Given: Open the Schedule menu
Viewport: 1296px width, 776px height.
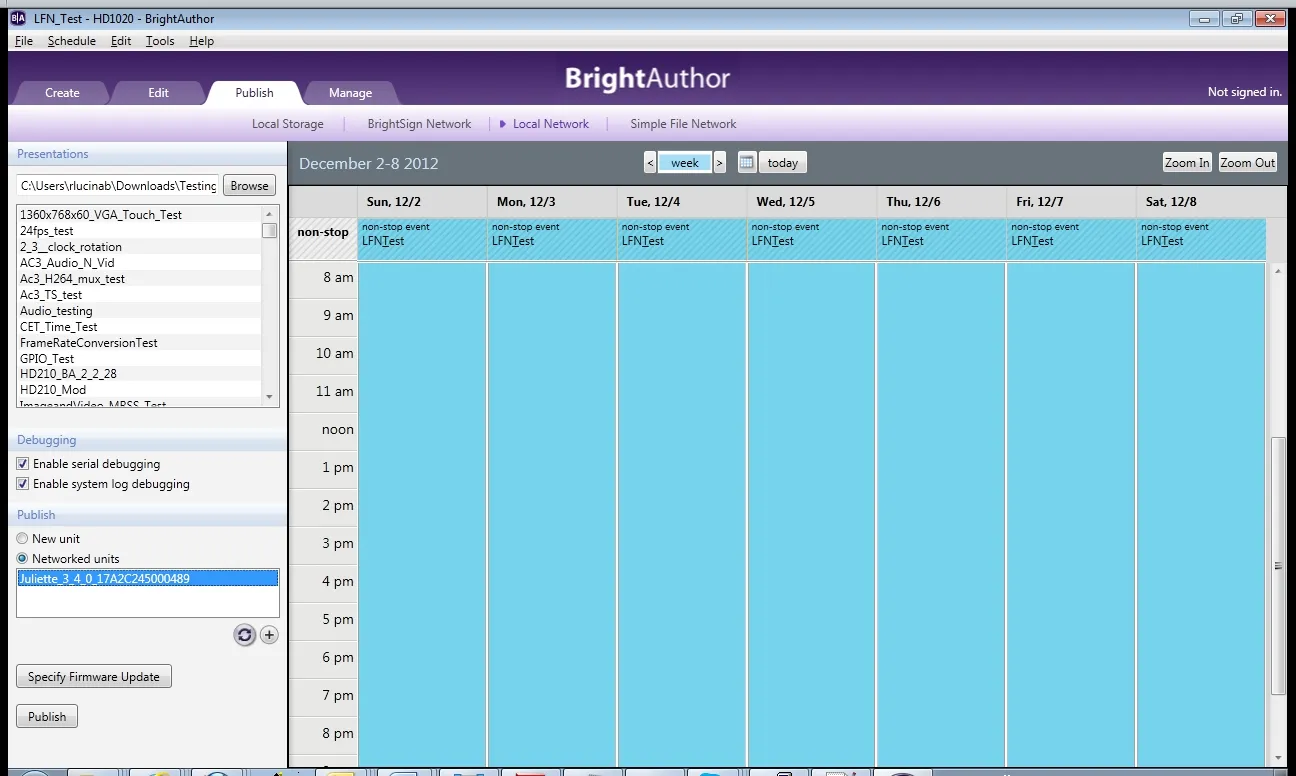Looking at the screenshot, I should tap(72, 41).
